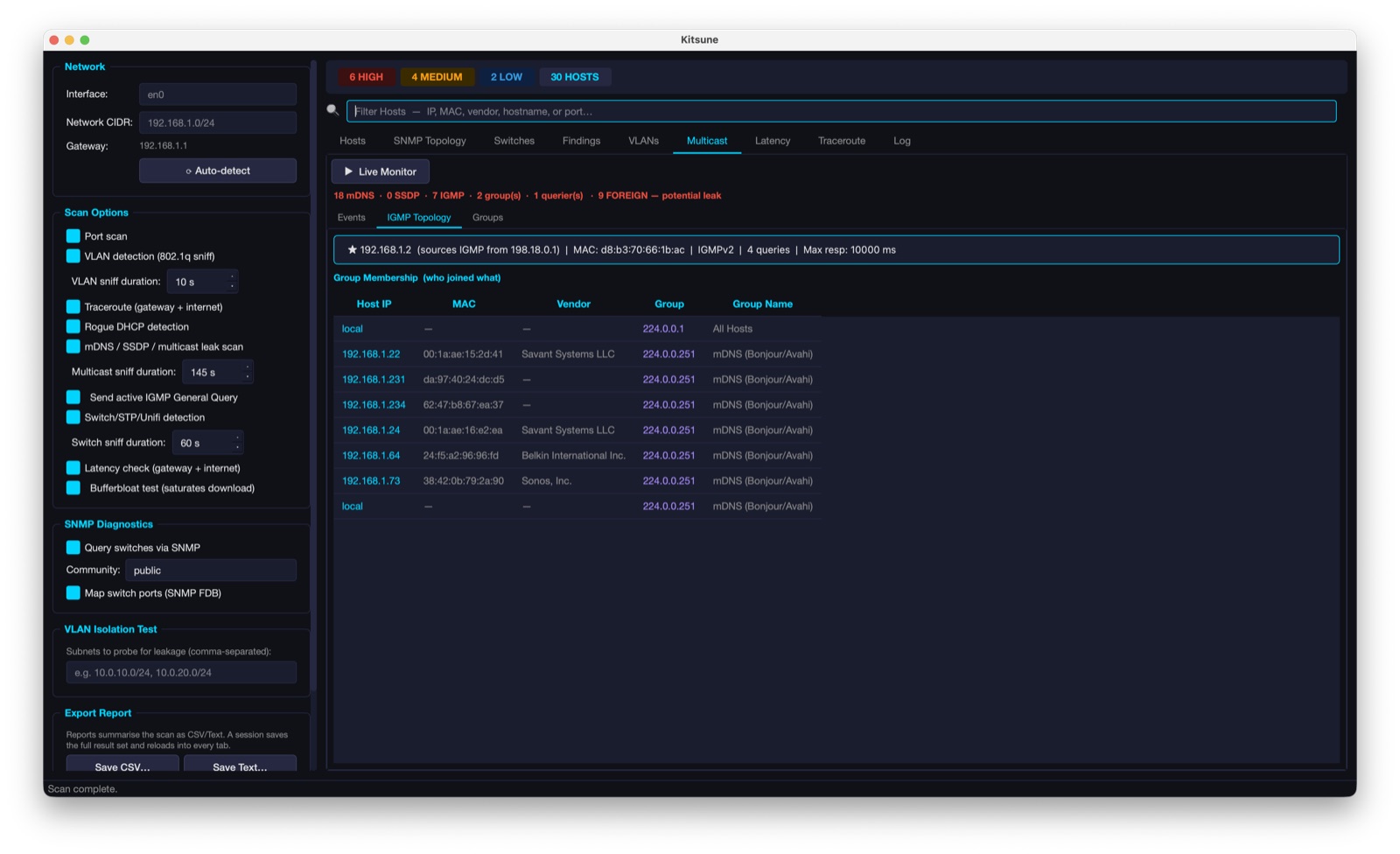1400x854 pixels.
Task: Toggle Bufferbloat test checkbox
Action: coord(73,488)
